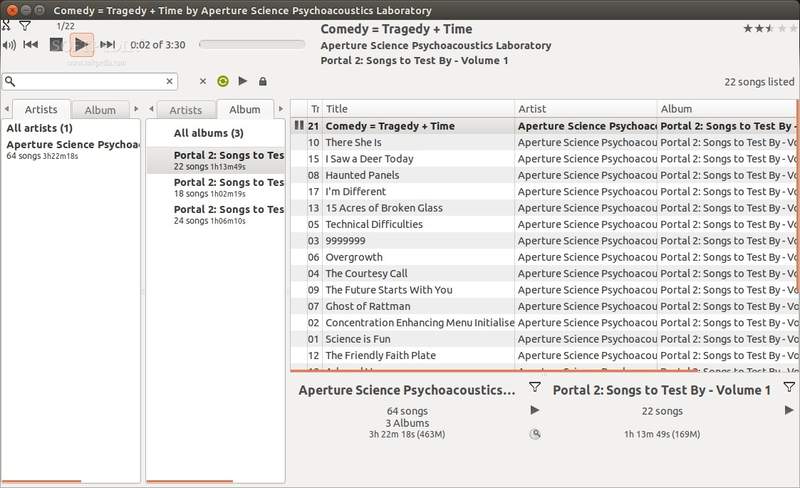This screenshot has height=488, width=800.
Task: Select All artists (1) entry
Action: click(x=70, y=128)
